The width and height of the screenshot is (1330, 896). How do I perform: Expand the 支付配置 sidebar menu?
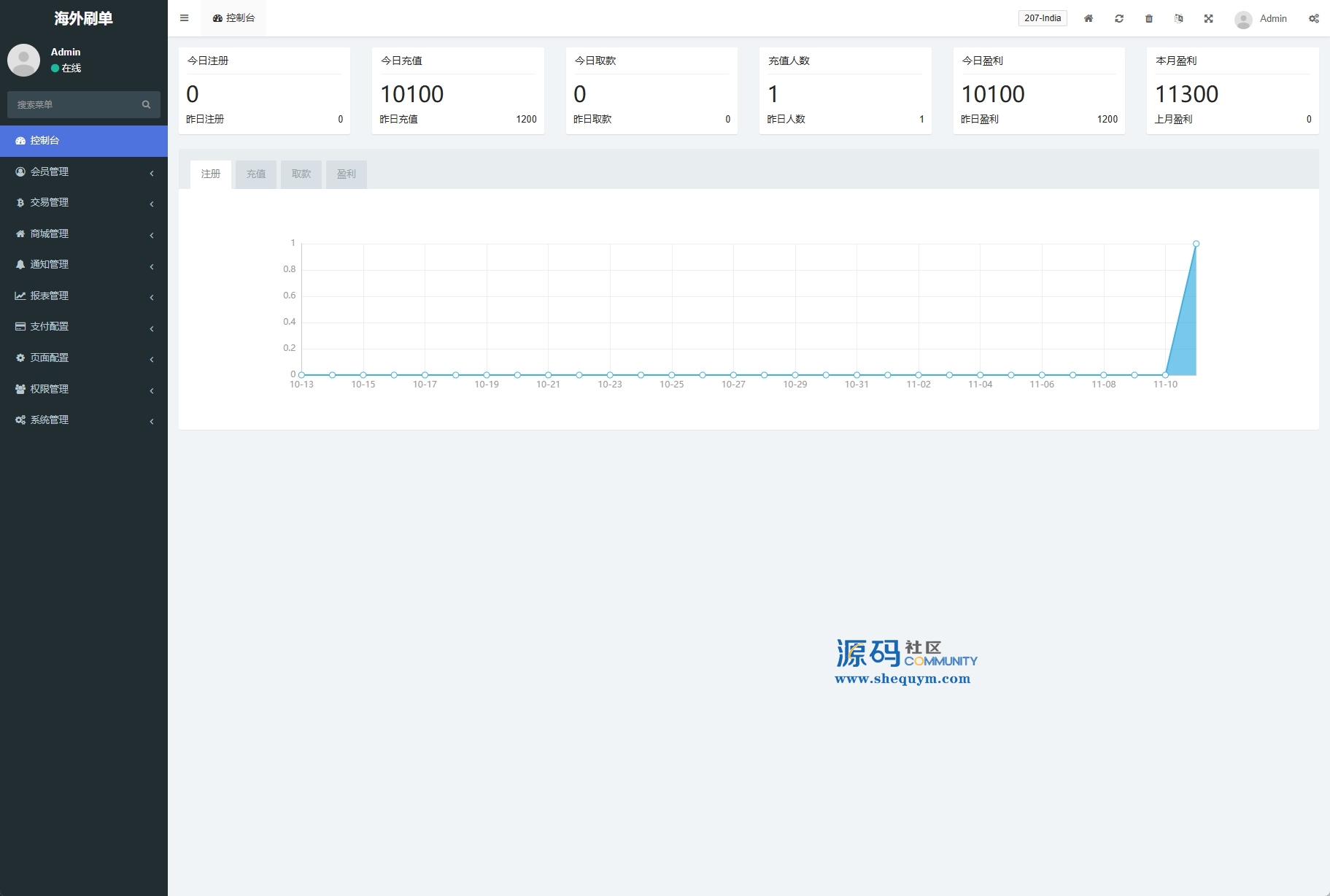83,326
